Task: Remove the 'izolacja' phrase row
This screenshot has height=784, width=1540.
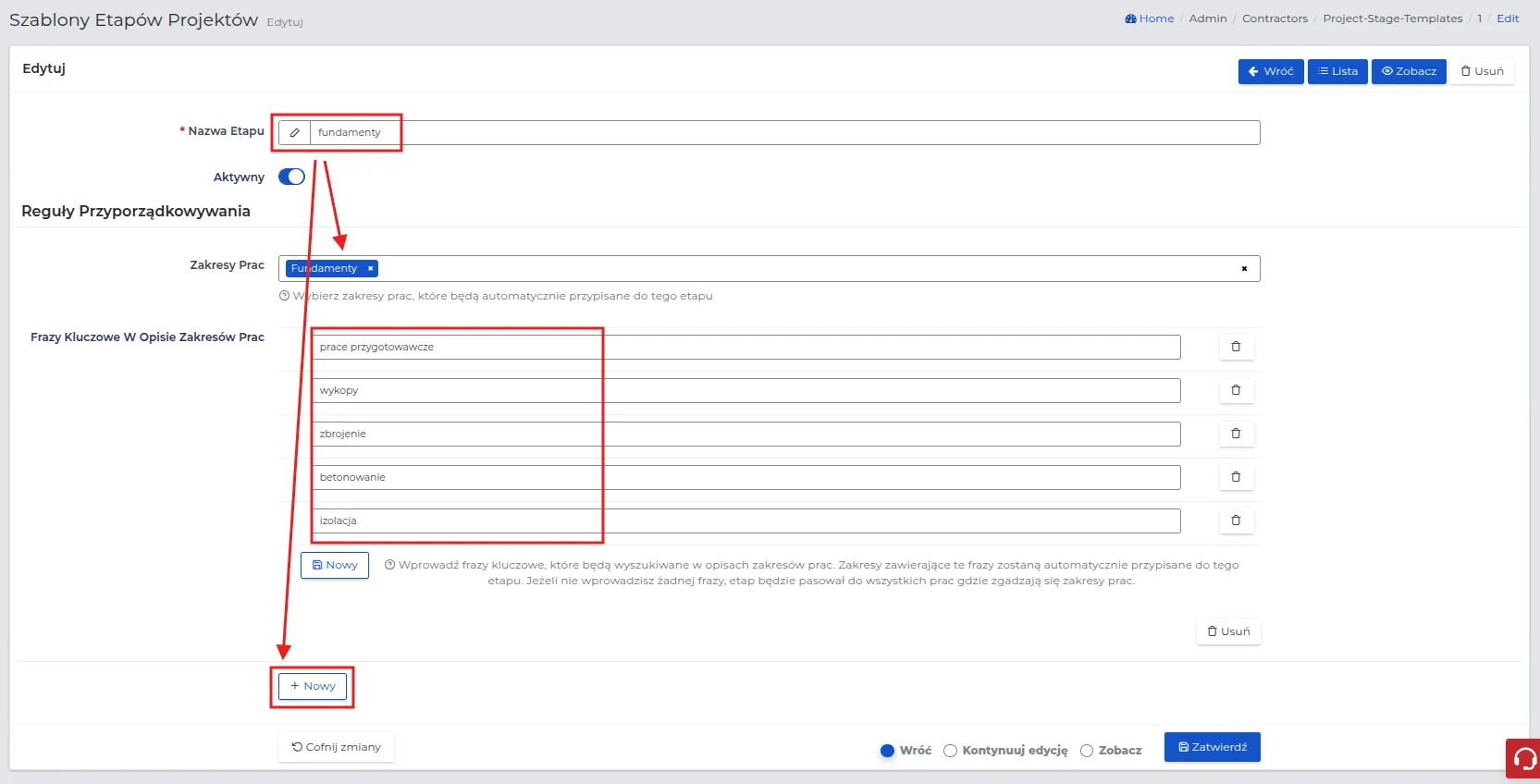Action: tap(1236, 521)
